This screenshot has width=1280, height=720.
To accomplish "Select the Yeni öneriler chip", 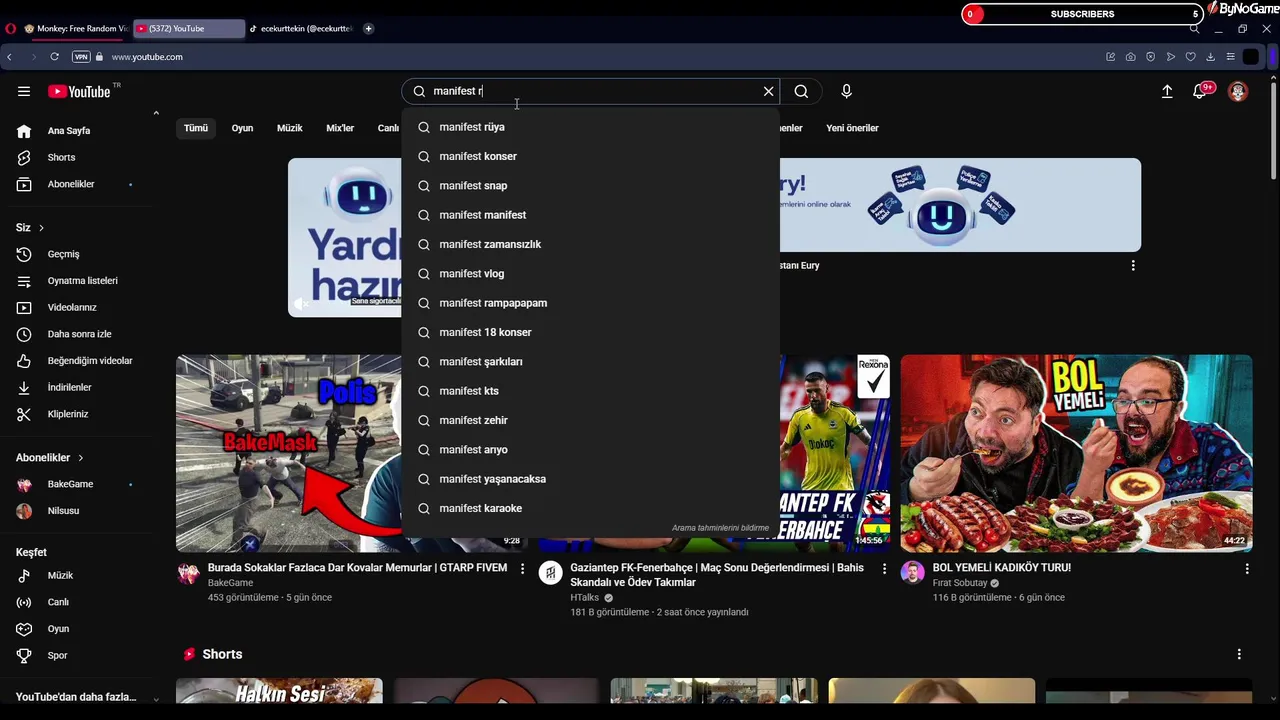I will pyautogui.click(x=852, y=128).
